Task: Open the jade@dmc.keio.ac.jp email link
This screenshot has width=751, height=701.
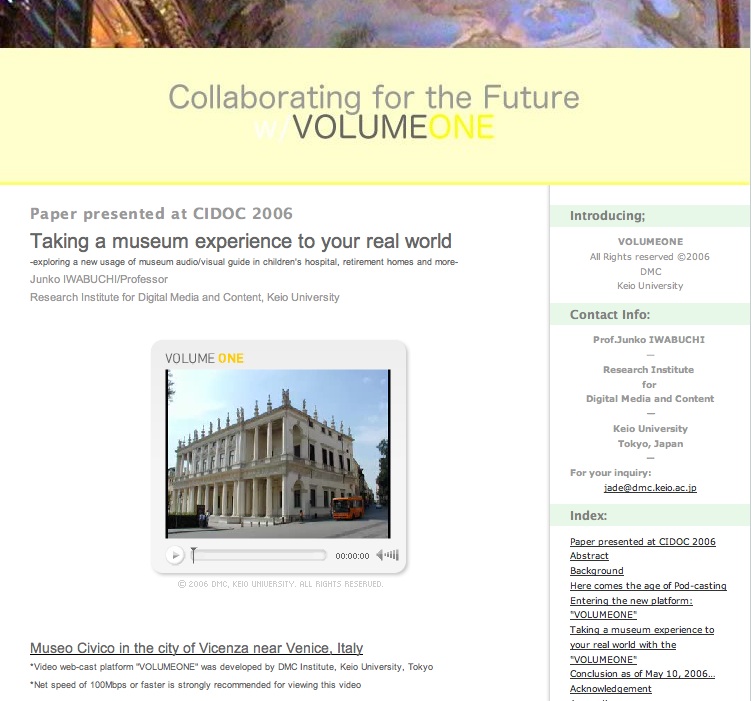Action: [650, 487]
